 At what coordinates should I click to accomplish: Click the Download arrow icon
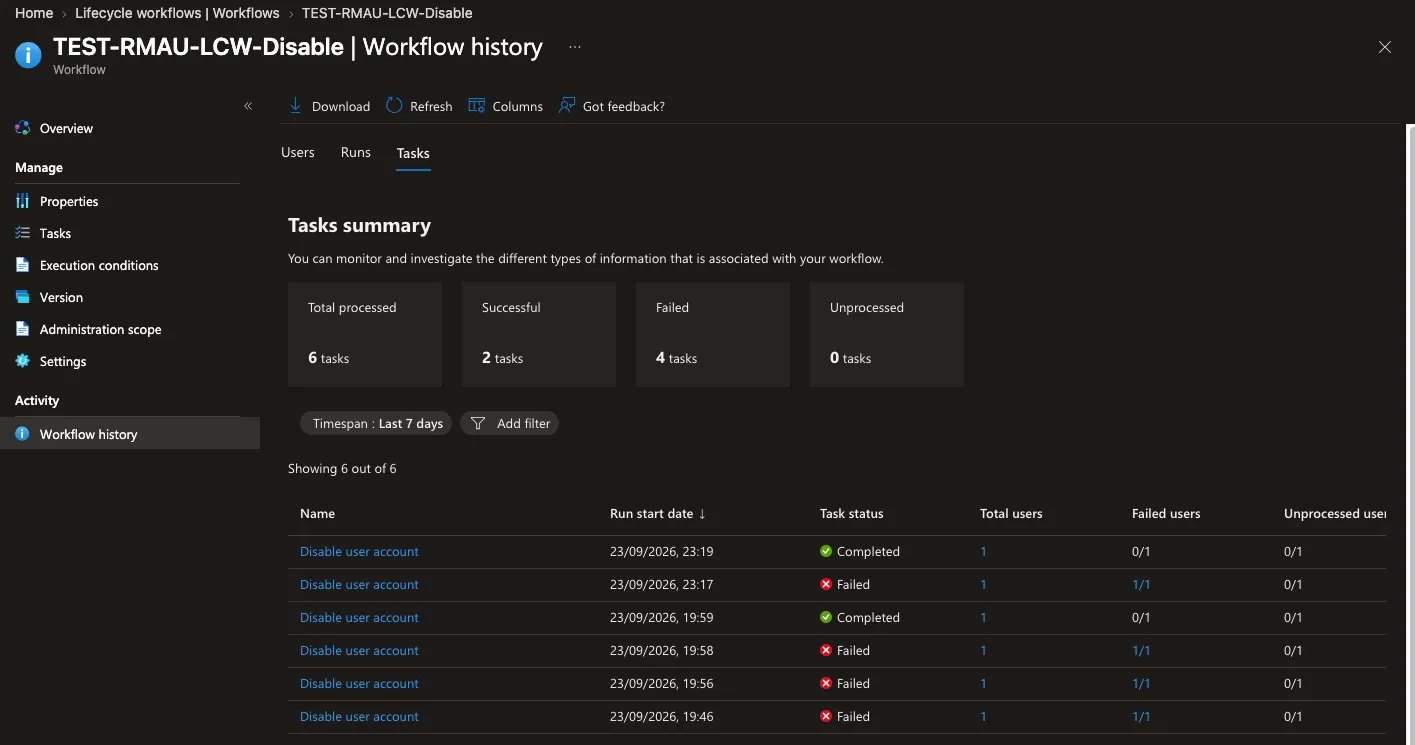coord(295,106)
